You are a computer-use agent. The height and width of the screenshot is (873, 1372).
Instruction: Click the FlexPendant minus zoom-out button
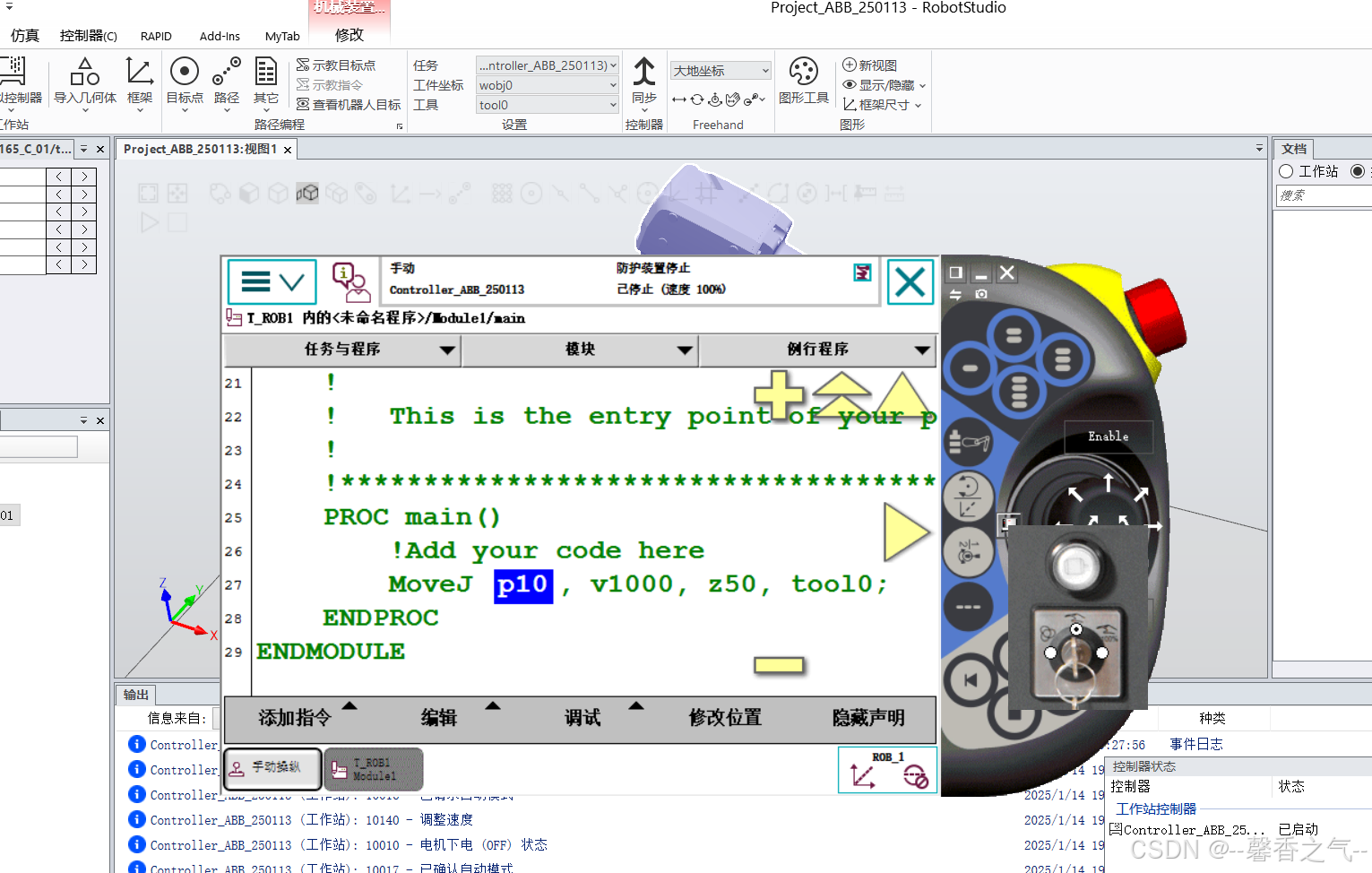point(779,665)
